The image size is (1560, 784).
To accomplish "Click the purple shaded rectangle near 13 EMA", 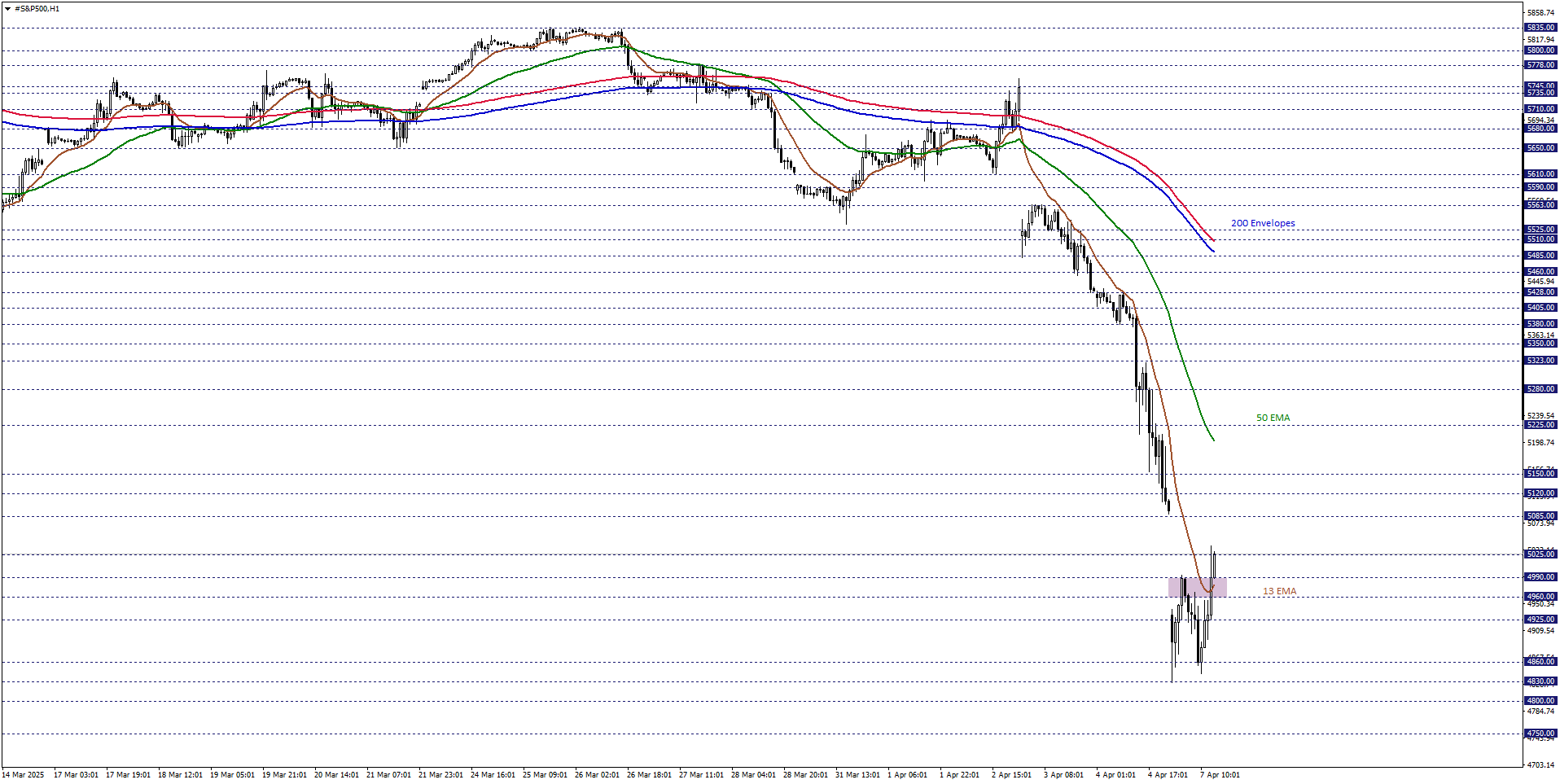I will (1198, 587).
